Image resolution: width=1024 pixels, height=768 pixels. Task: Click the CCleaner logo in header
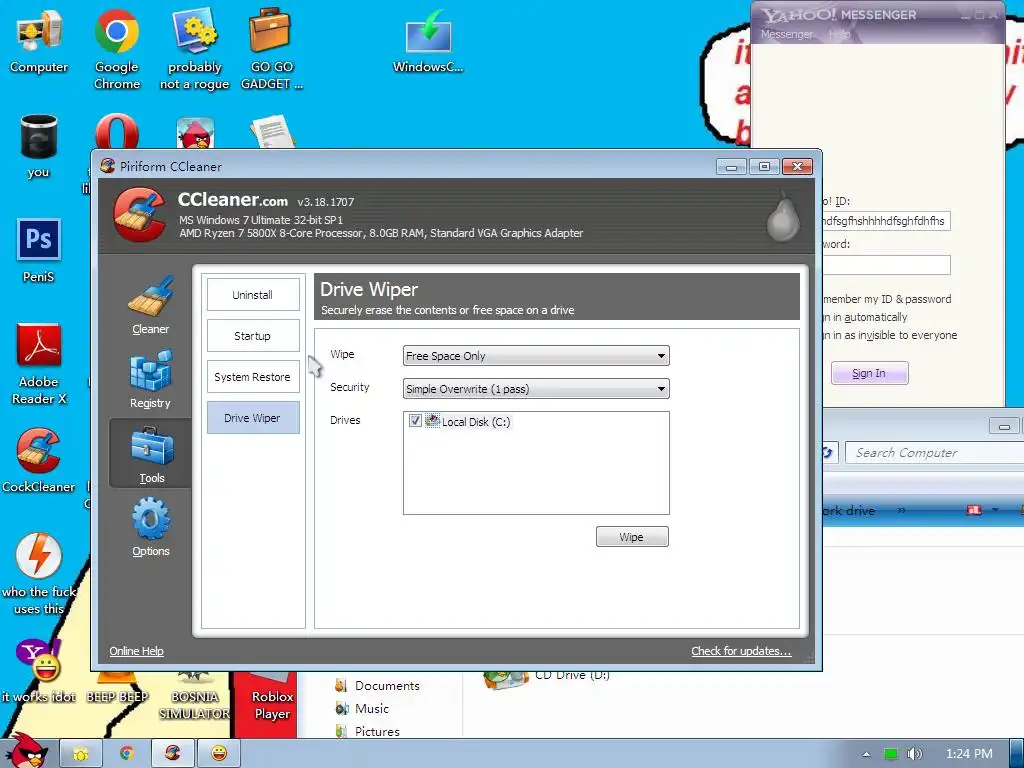pyautogui.click(x=139, y=215)
